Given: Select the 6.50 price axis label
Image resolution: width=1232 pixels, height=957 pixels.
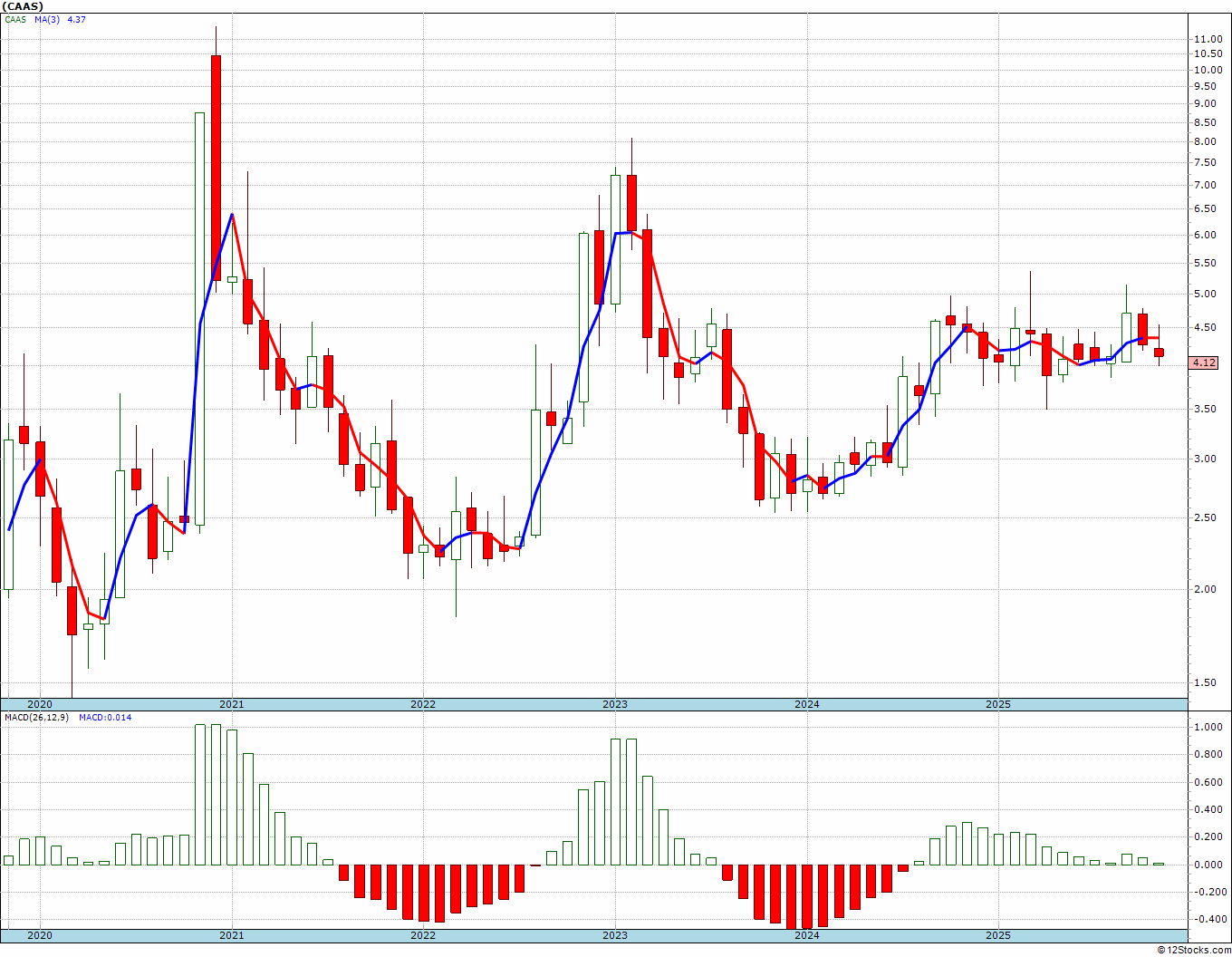Looking at the screenshot, I should (1206, 208).
